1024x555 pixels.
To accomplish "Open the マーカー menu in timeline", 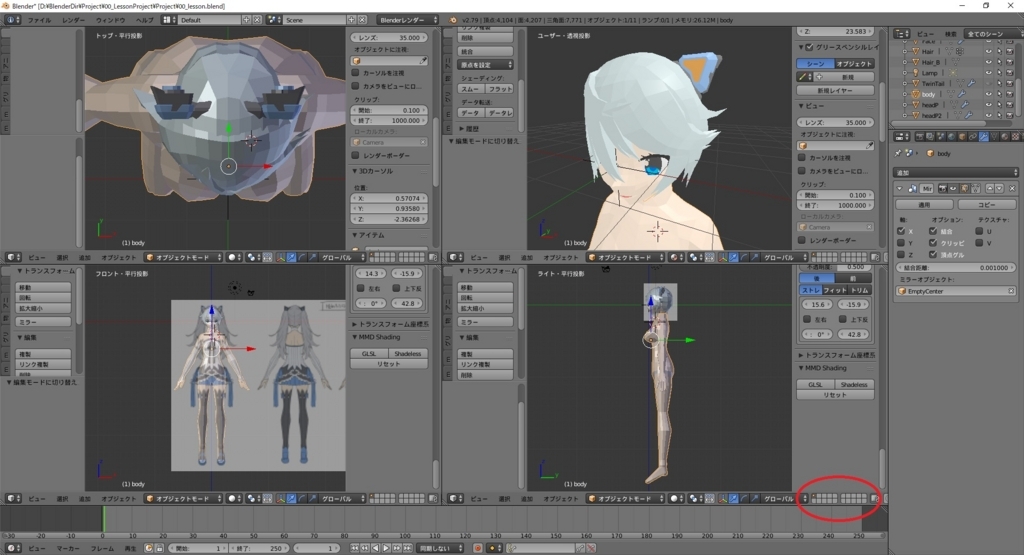I will (x=68, y=548).
